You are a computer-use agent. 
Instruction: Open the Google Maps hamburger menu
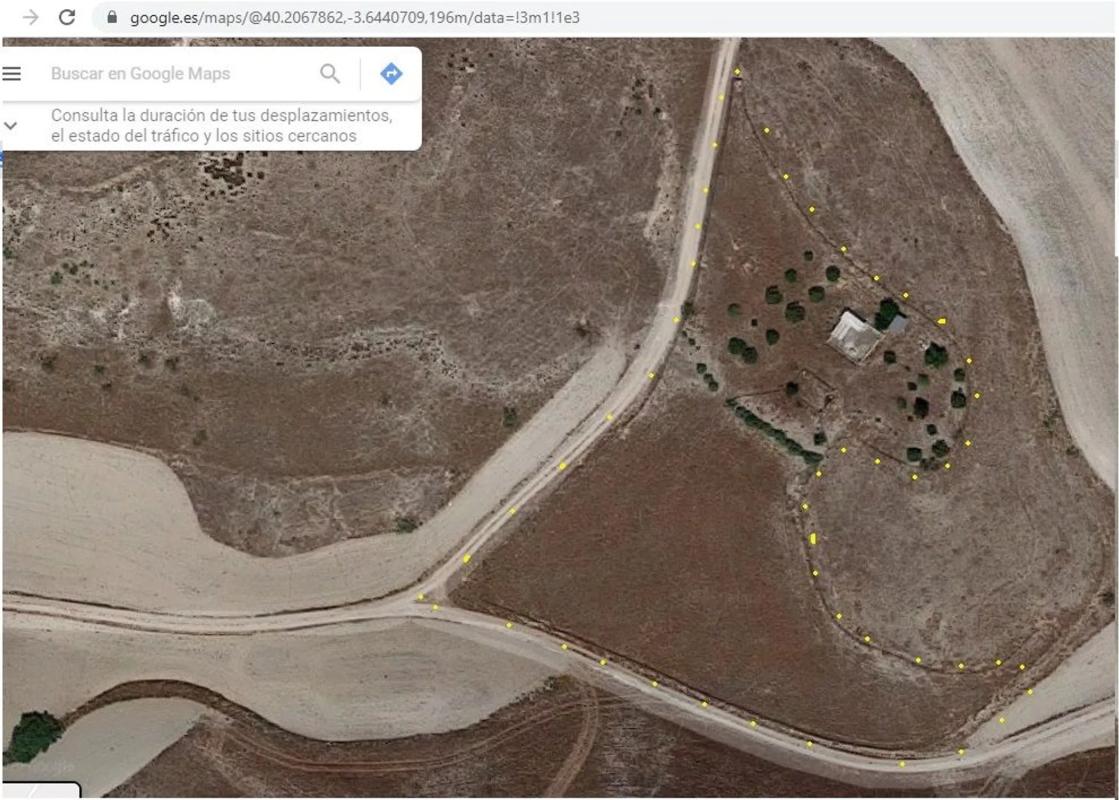pos(12,74)
